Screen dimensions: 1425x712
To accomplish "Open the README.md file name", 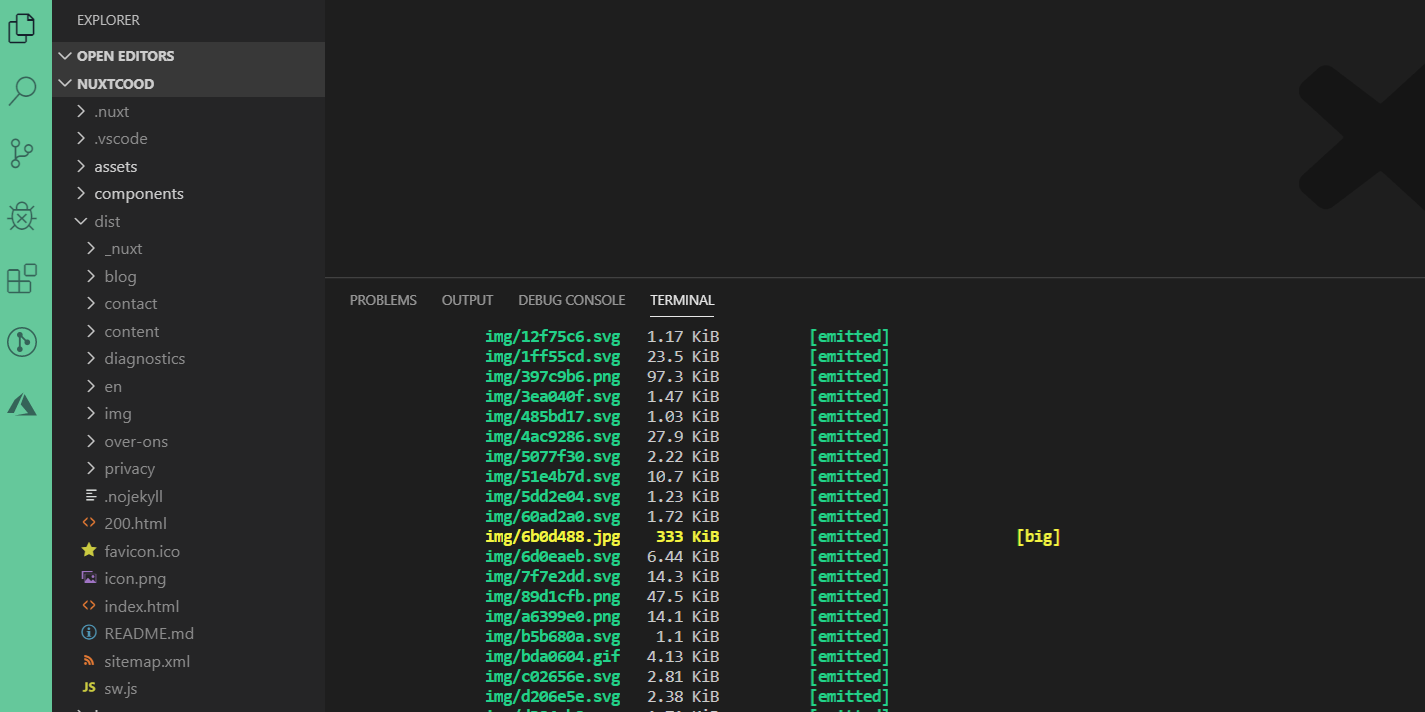I will 149,633.
